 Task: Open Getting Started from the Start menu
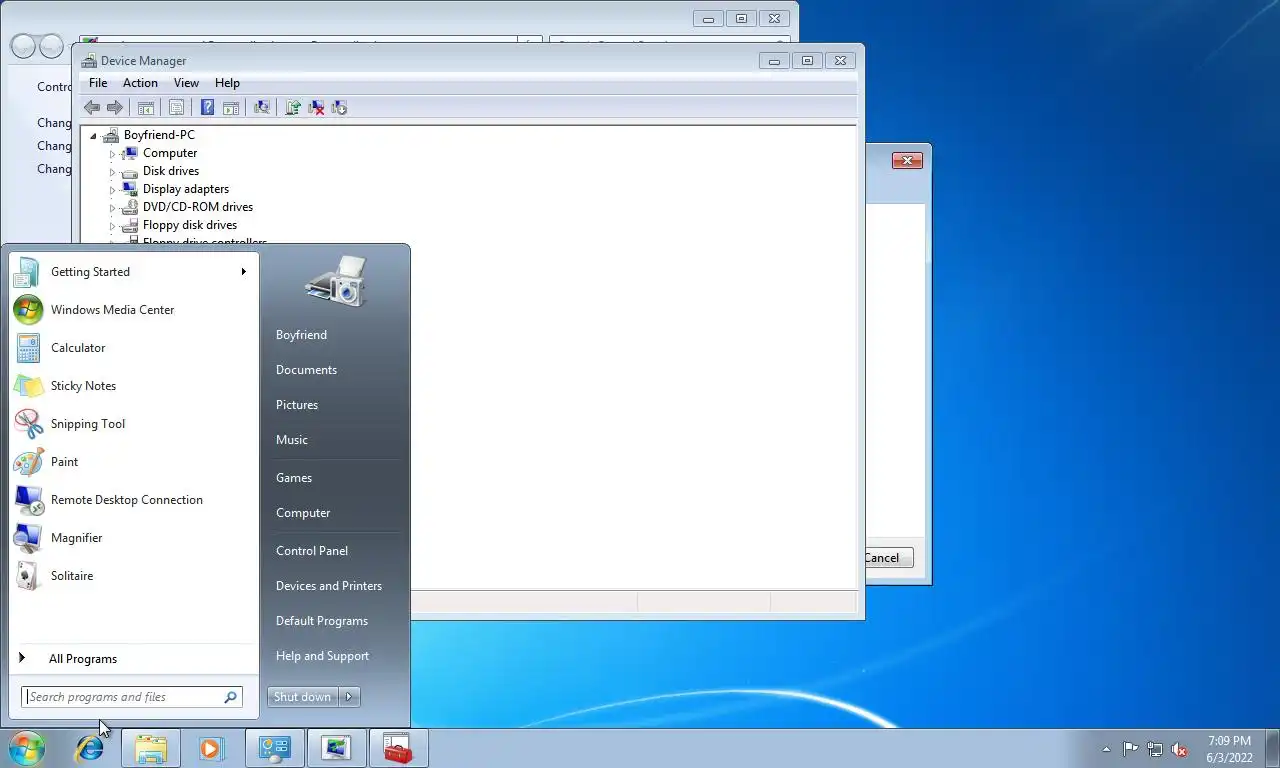tap(131, 272)
